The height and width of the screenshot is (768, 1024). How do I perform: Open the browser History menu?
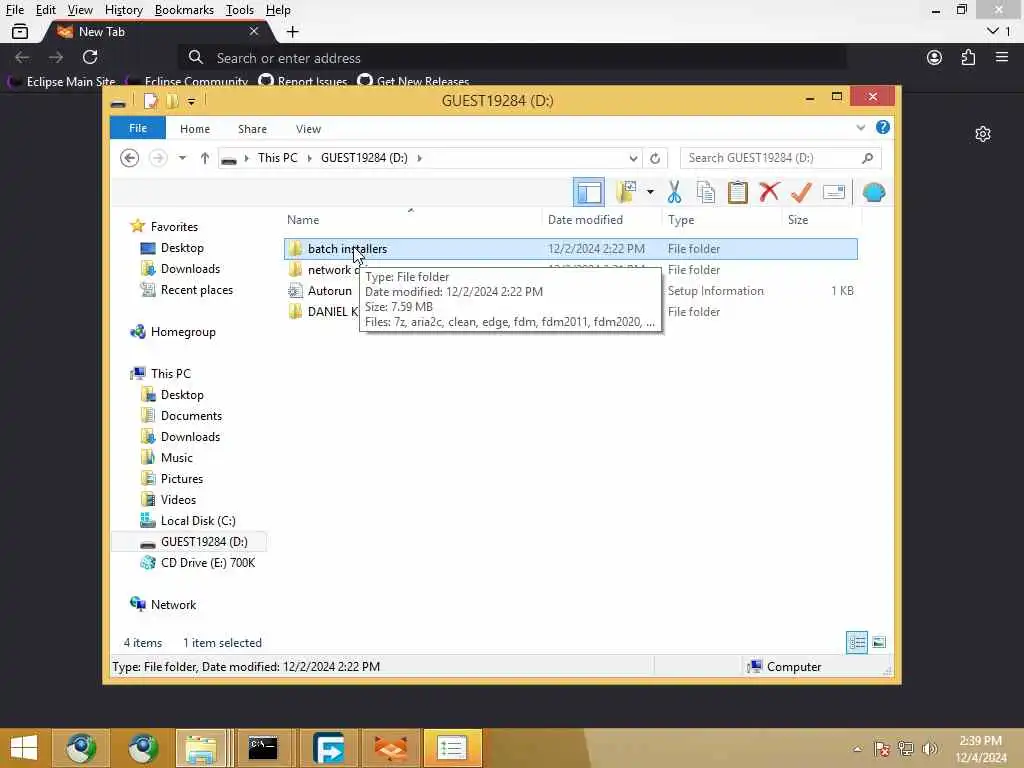123,10
